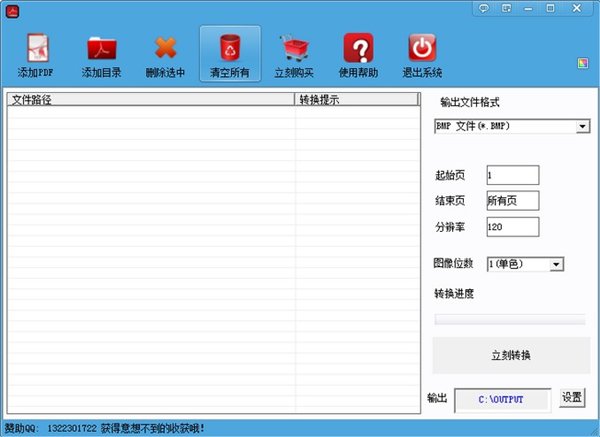Click the 文件路径 column header
The width and height of the screenshot is (600, 437).
[x=151, y=99]
